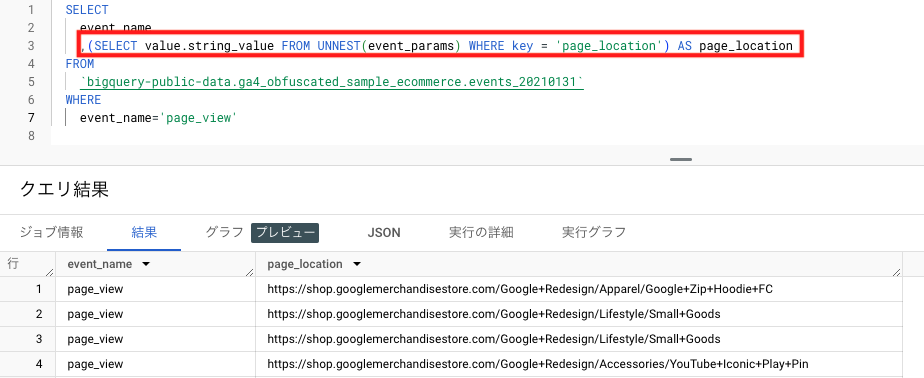Image resolution: width=924 pixels, height=378 pixels.
Task: Click the page_view cell in row 2
Action: click(x=156, y=314)
